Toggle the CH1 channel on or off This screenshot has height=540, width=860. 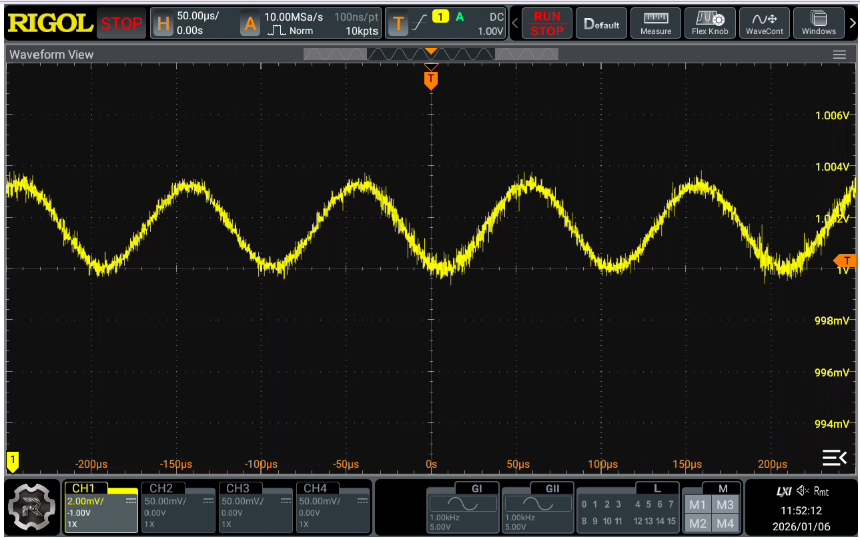101,506
